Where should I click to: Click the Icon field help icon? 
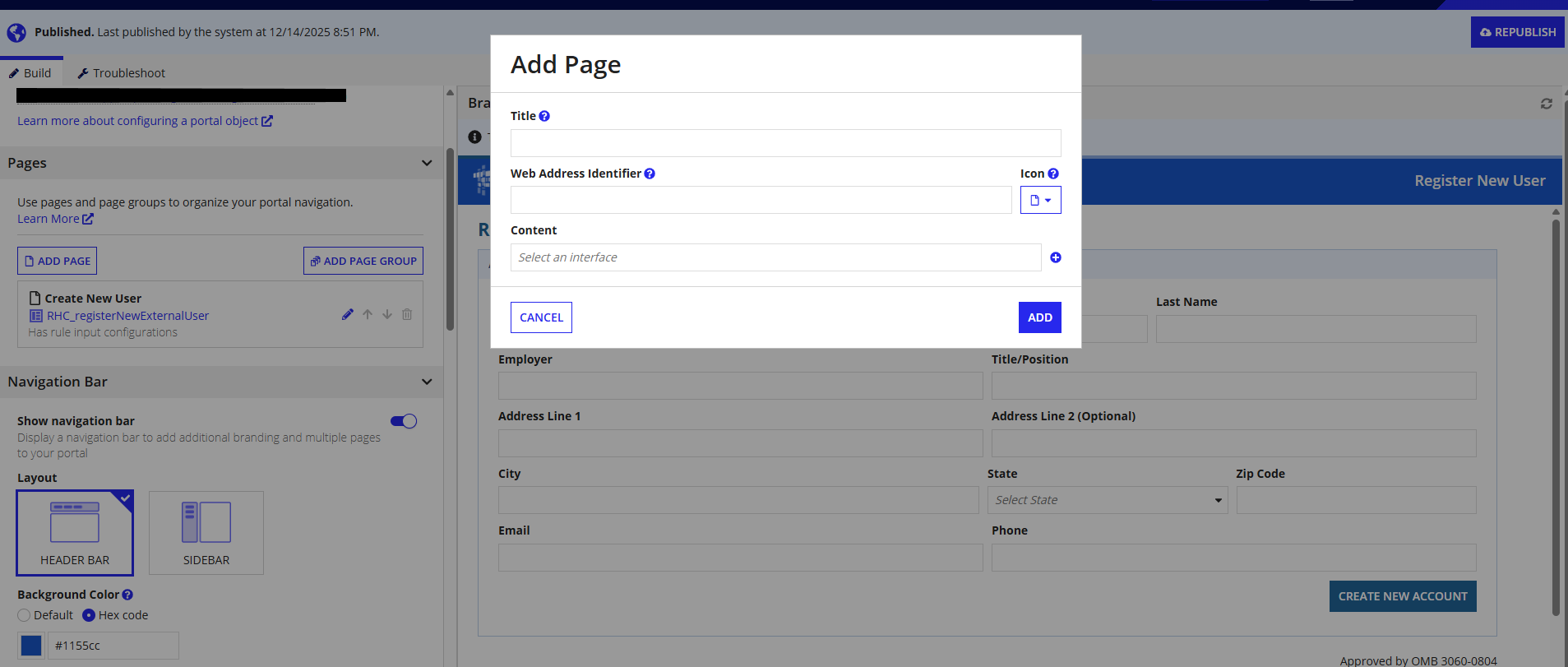click(x=1053, y=174)
